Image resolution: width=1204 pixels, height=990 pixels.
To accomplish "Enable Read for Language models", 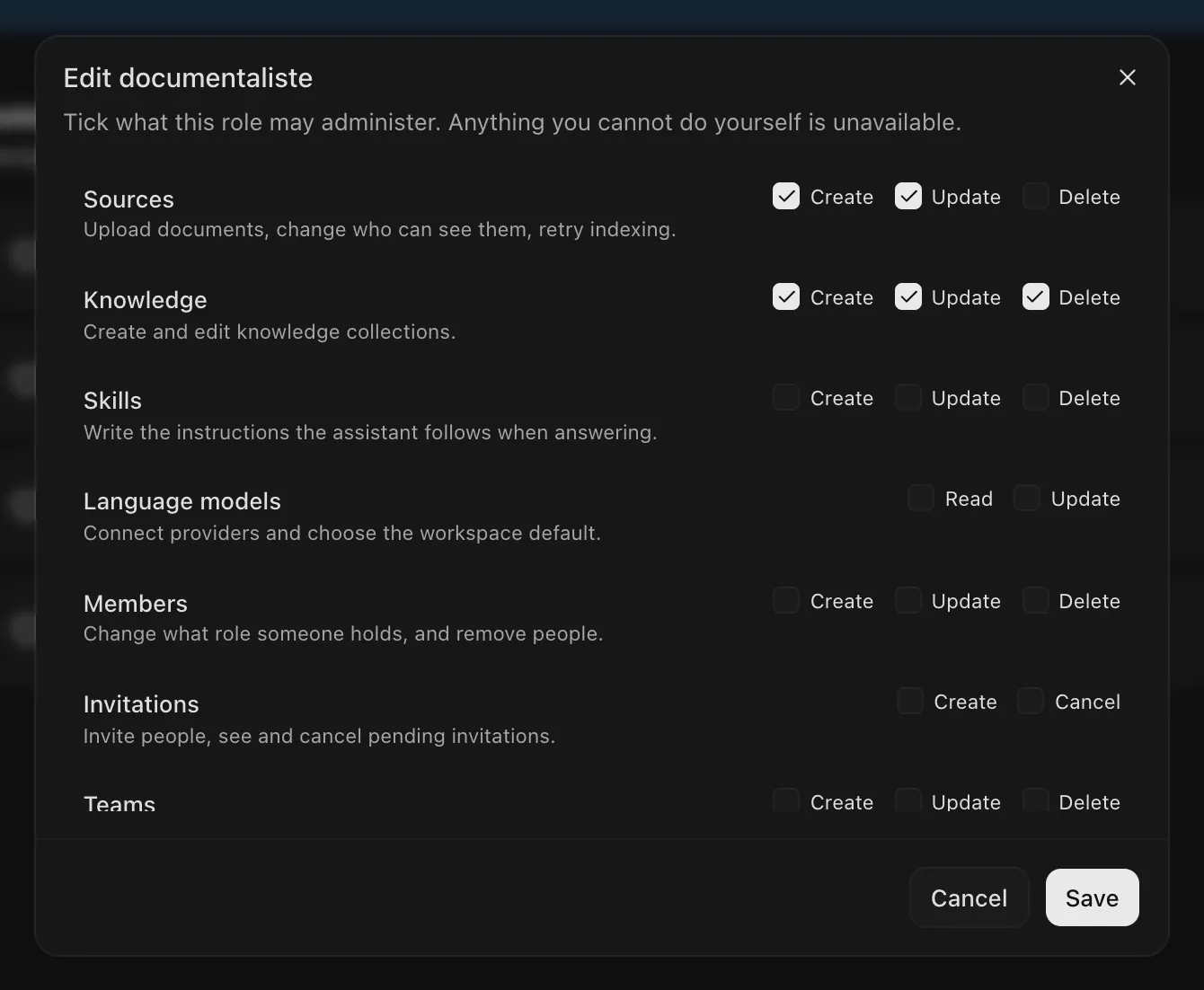I will pyautogui.click(x=921, y=499).
